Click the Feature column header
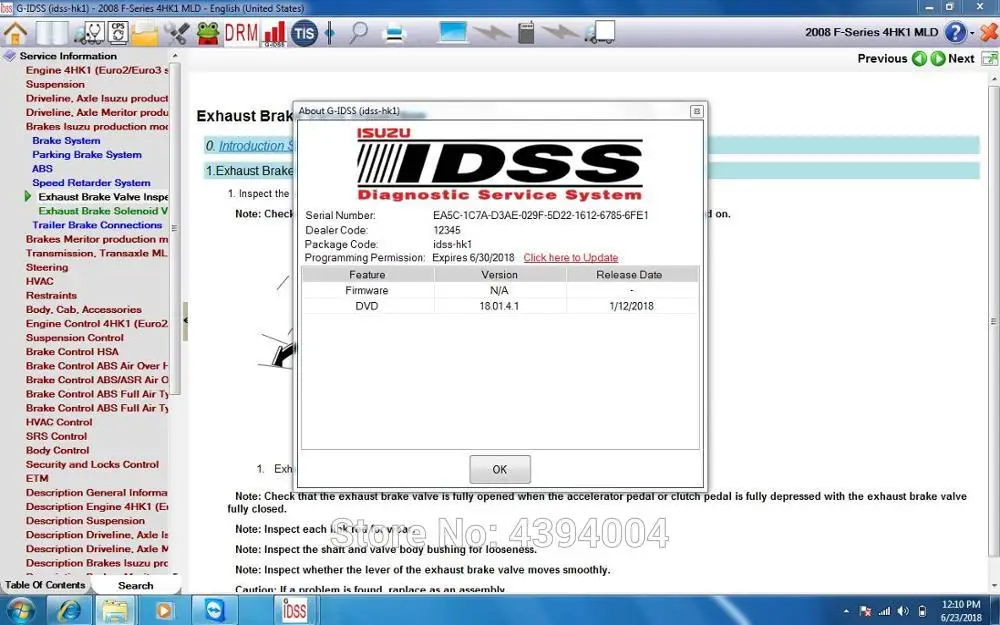The height and width of the screenshot is (625, 1000). click(x=367, y=275)
